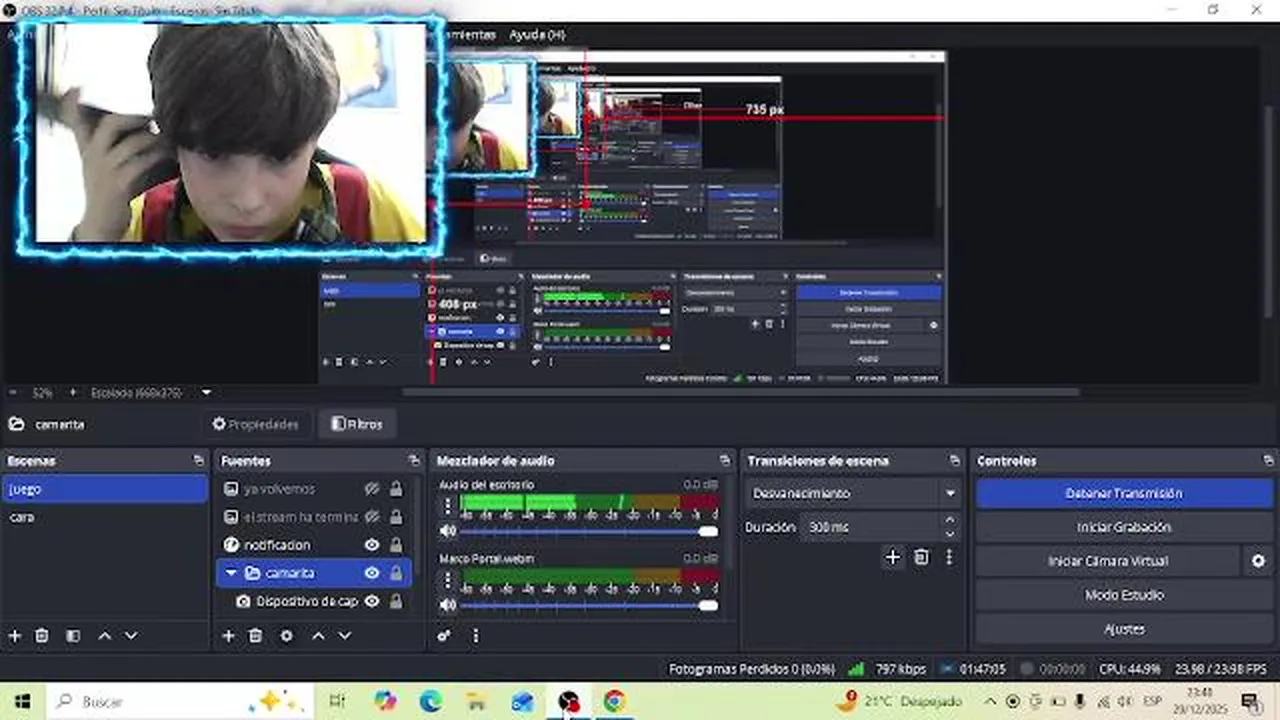Hide the notificacion source
The width and height of the screenshot is (1280, 720).
(372, 545)
